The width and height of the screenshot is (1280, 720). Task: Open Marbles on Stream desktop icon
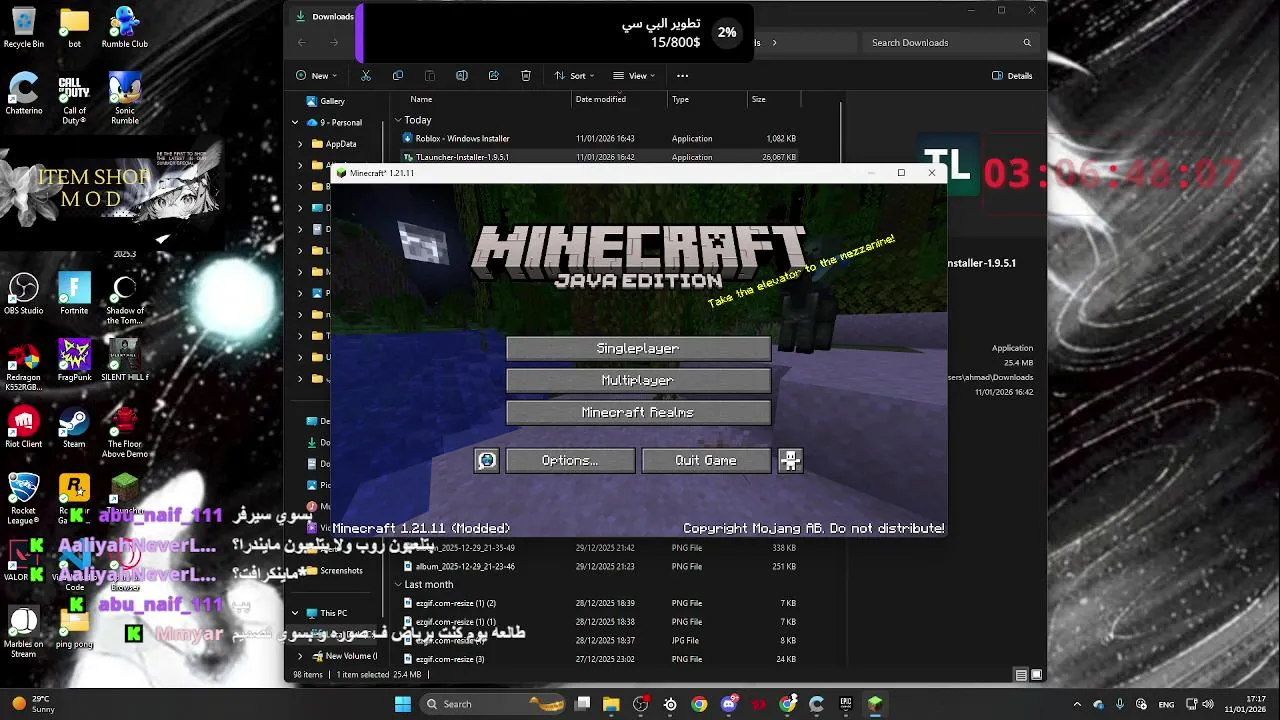pos(24,632)
